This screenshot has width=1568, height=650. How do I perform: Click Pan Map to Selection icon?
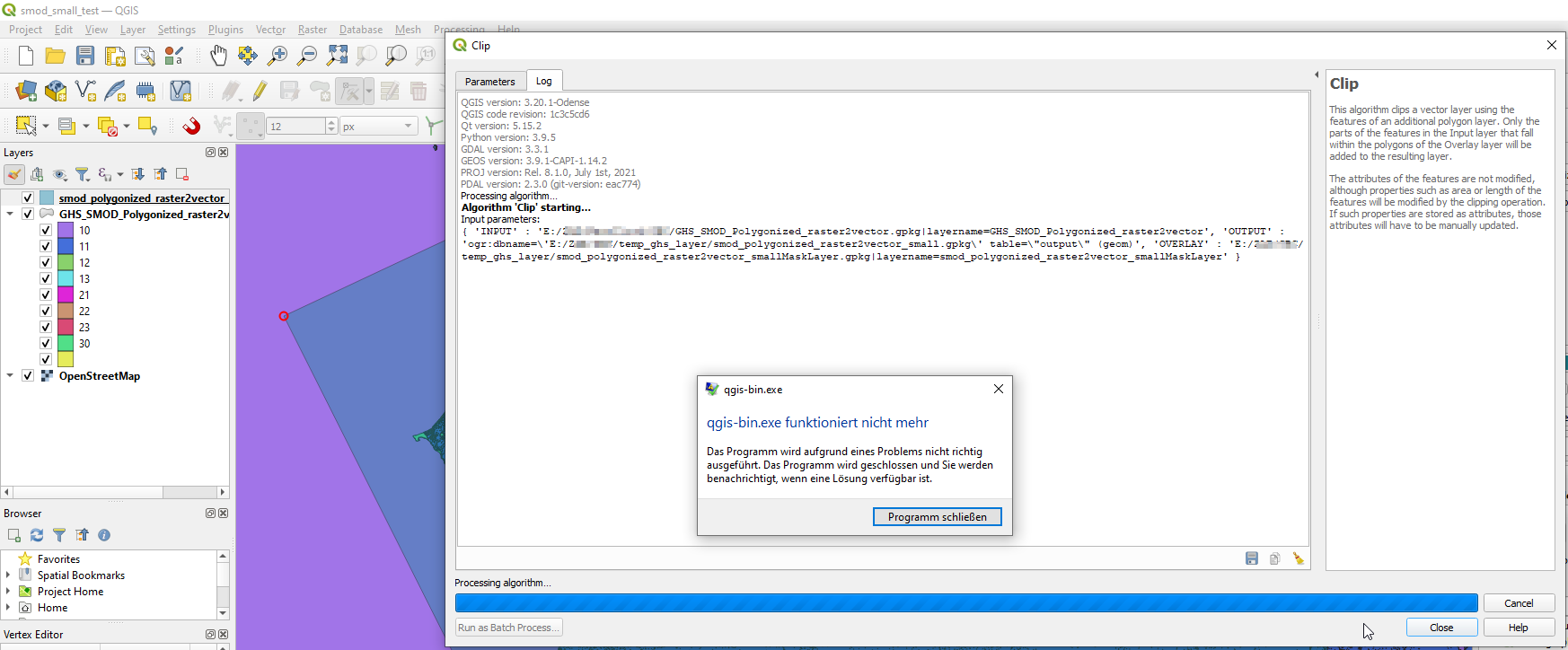pyautogui.click(x=248, y=57)
